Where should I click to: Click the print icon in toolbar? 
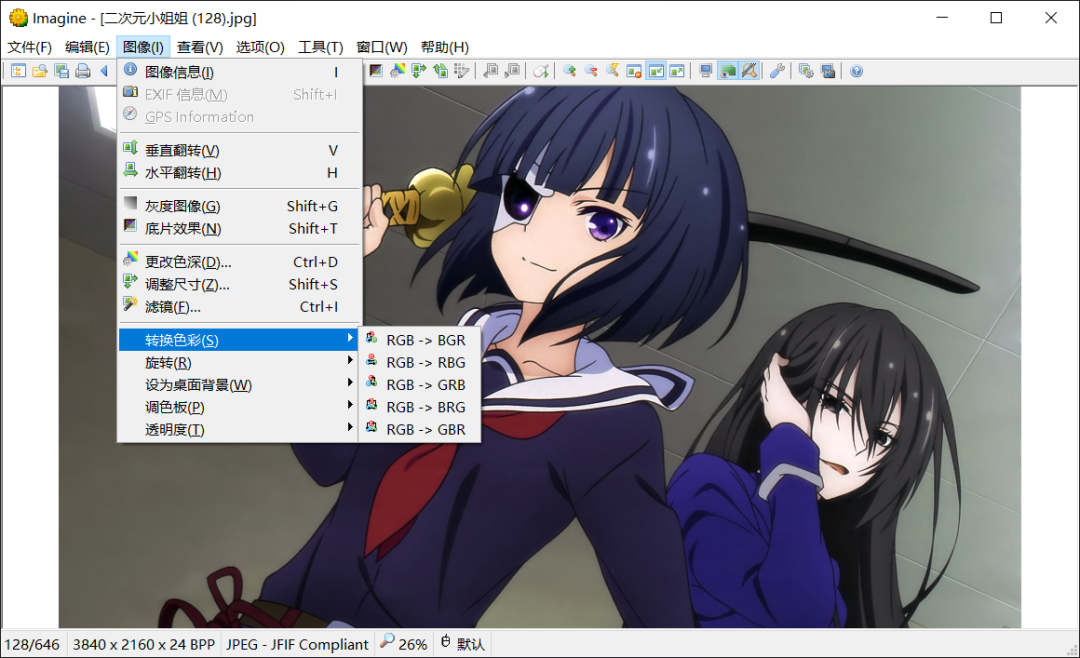click(83, 71)
